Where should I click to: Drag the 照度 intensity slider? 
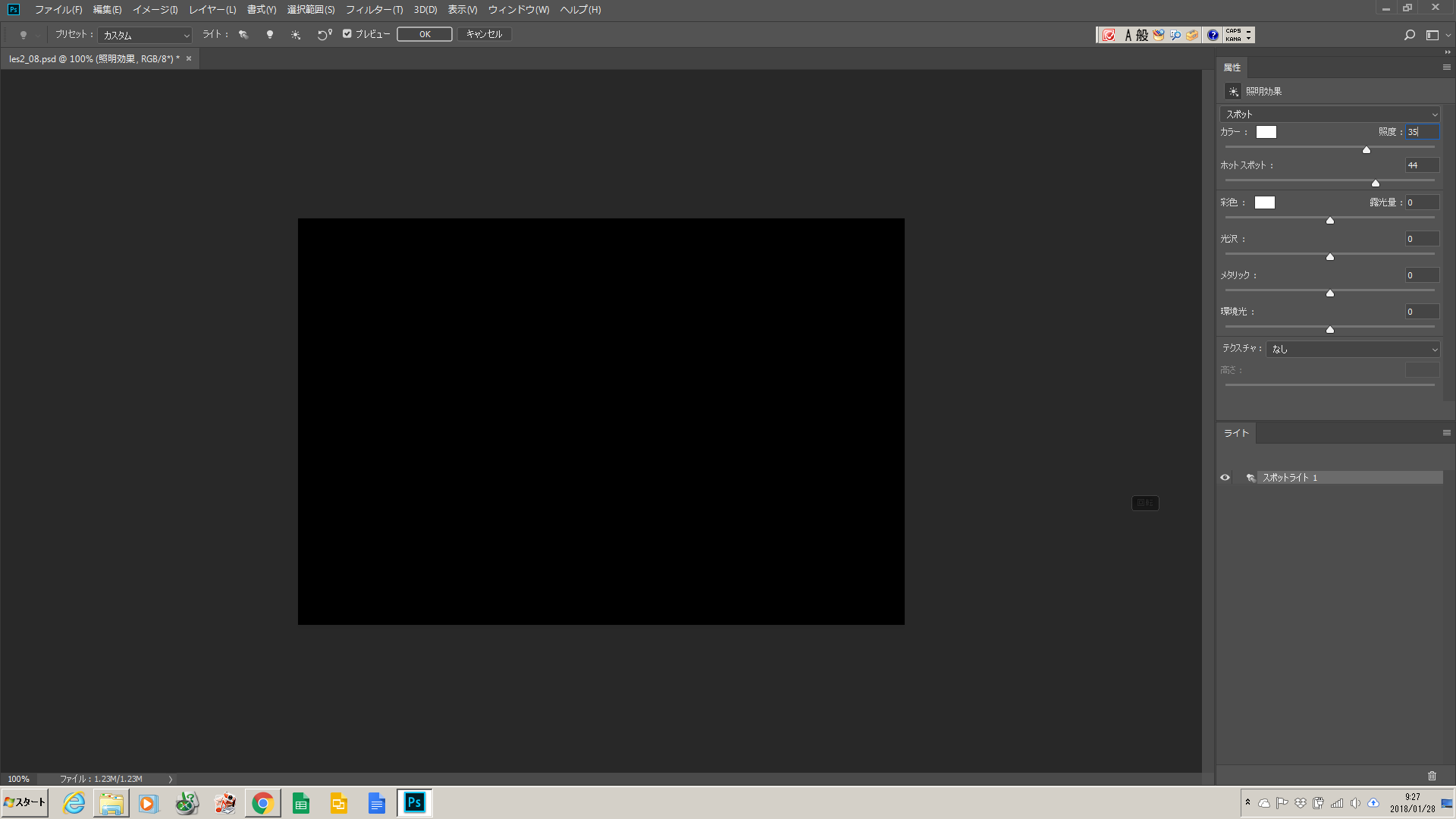[x=1366, y=149]
